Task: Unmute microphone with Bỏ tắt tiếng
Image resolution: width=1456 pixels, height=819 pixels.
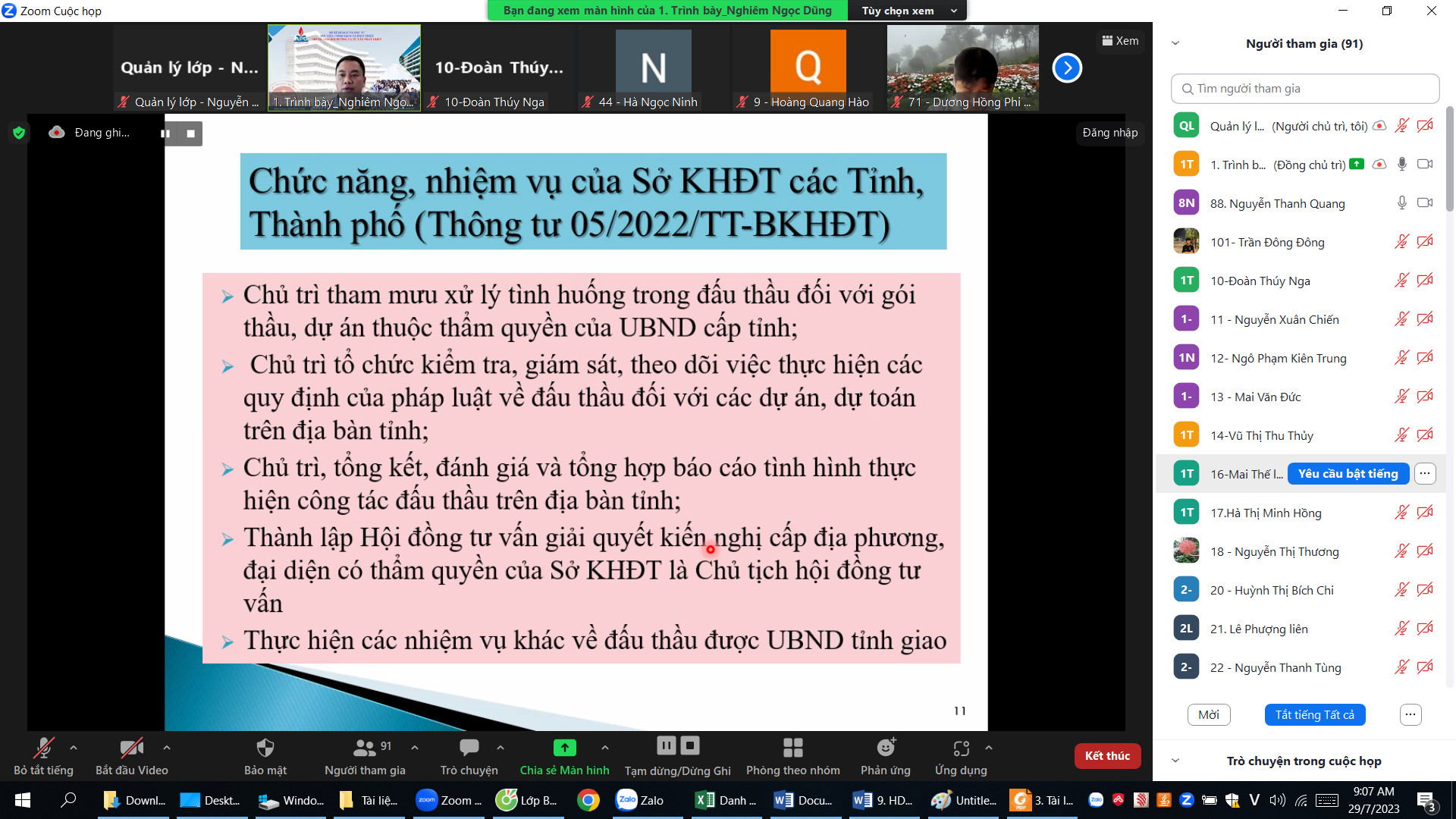Action: point(43,748)
